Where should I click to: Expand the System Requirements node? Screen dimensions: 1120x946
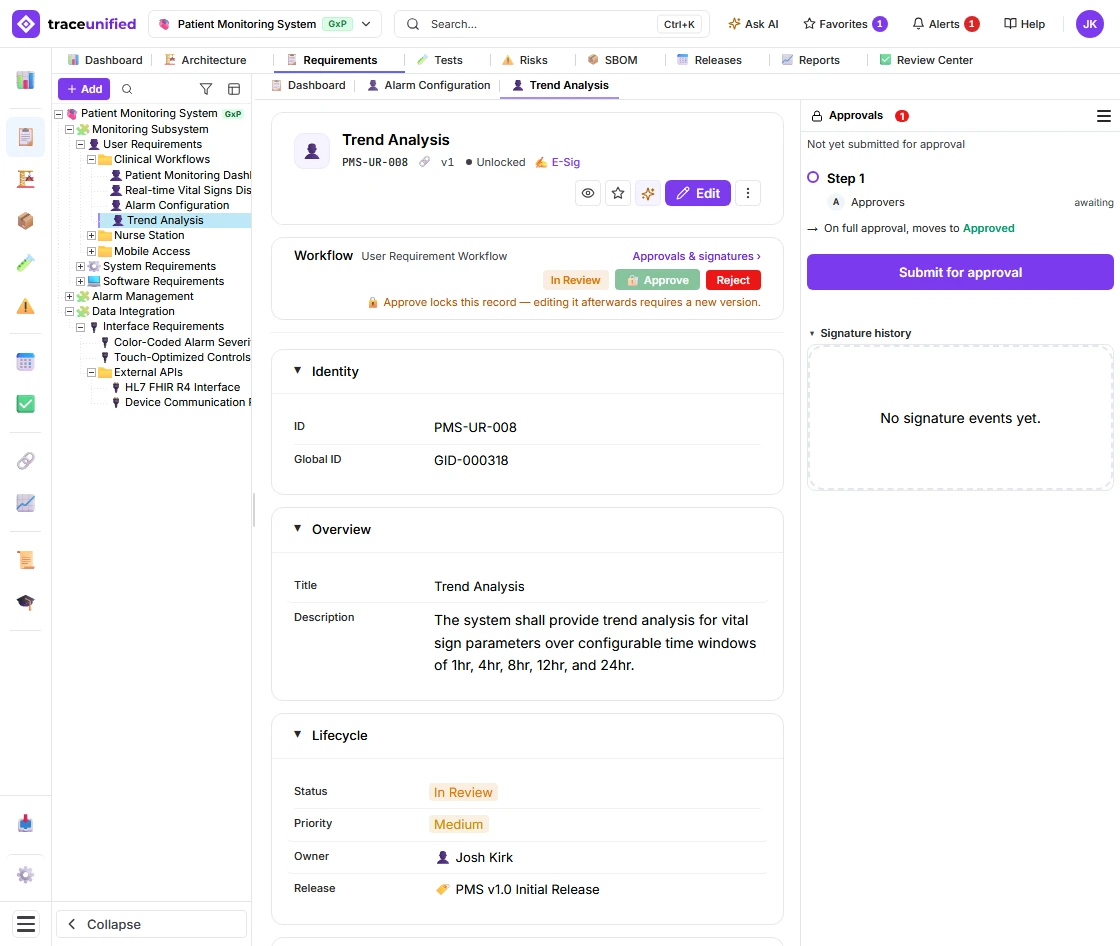81,267
